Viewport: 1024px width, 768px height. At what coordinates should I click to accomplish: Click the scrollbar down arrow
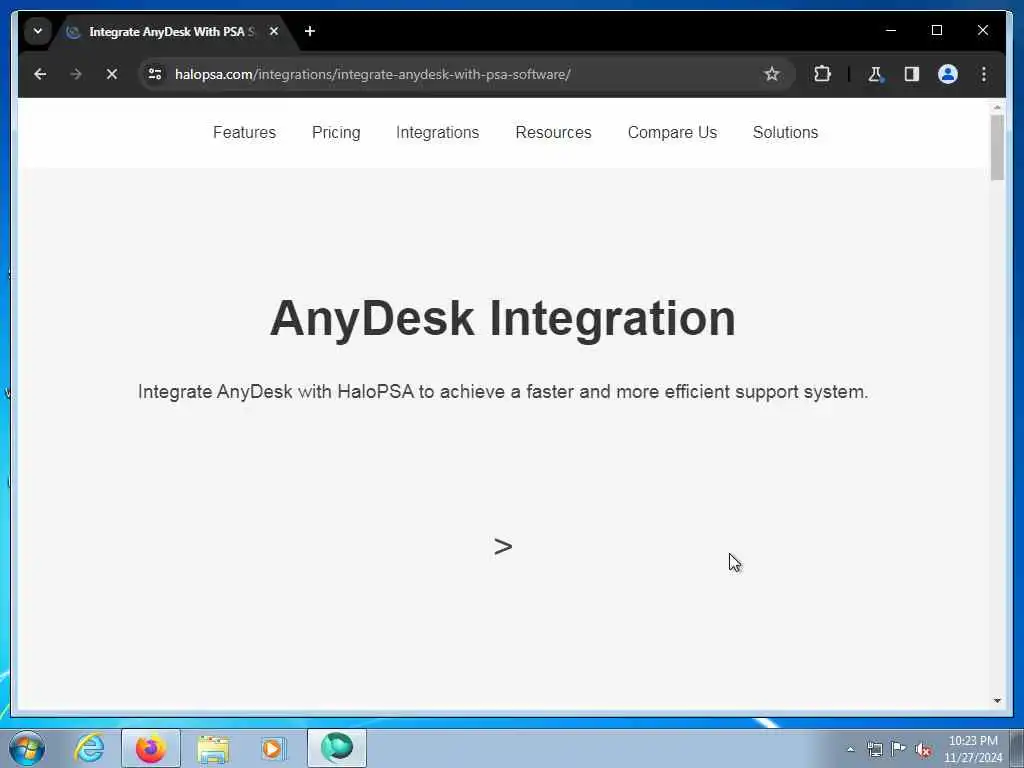click(x=997, y=701)
